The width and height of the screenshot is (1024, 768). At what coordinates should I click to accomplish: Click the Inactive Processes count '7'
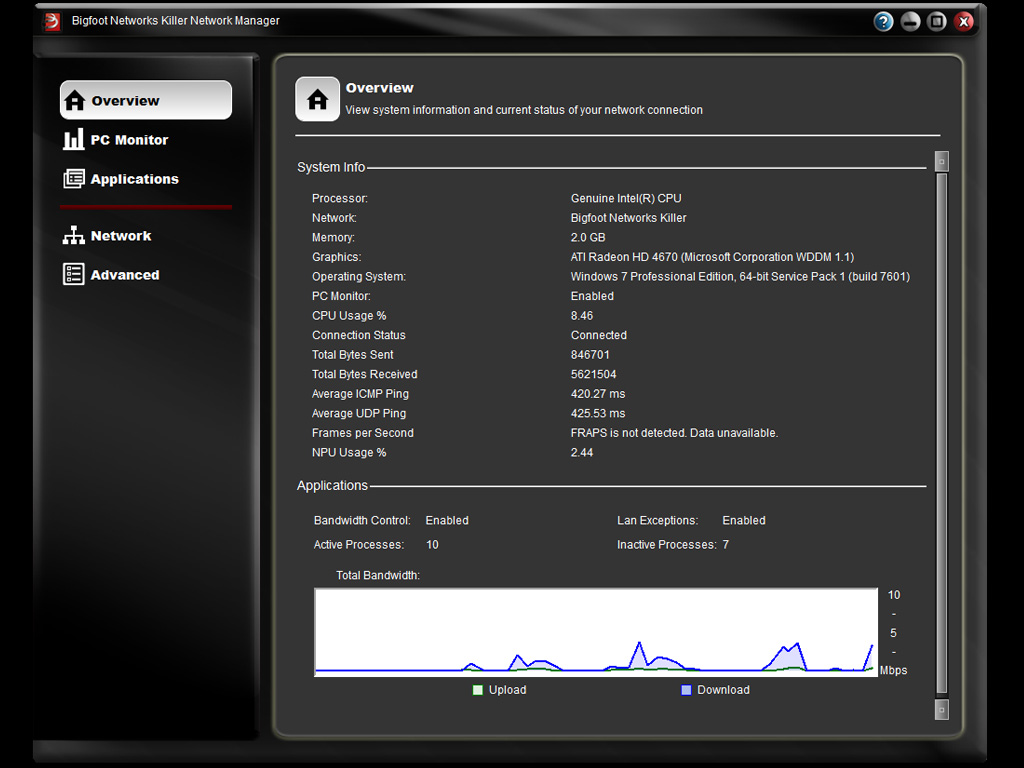(x=726, y=545)
